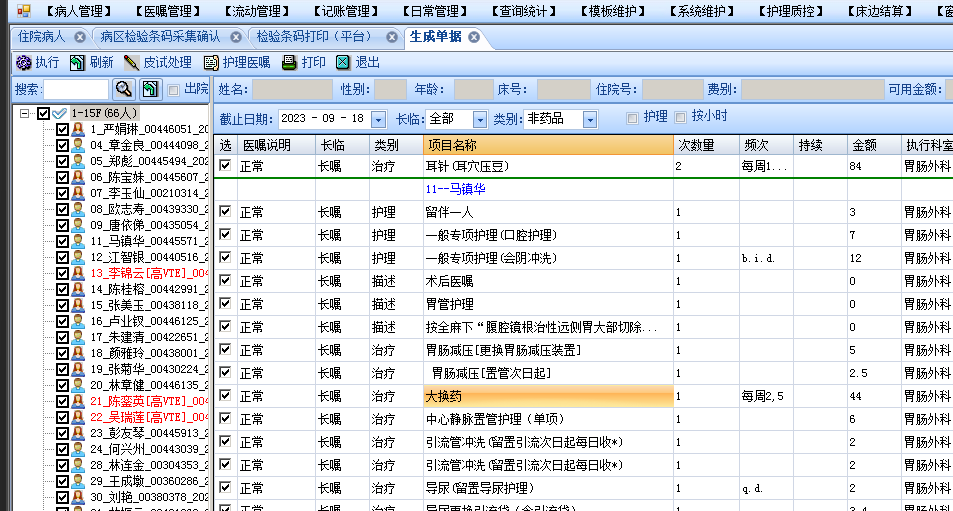Viewport: 953px width, 511px height.
Task: Close the 检验条码打印（平台） tab
Action: coord(392,38)
